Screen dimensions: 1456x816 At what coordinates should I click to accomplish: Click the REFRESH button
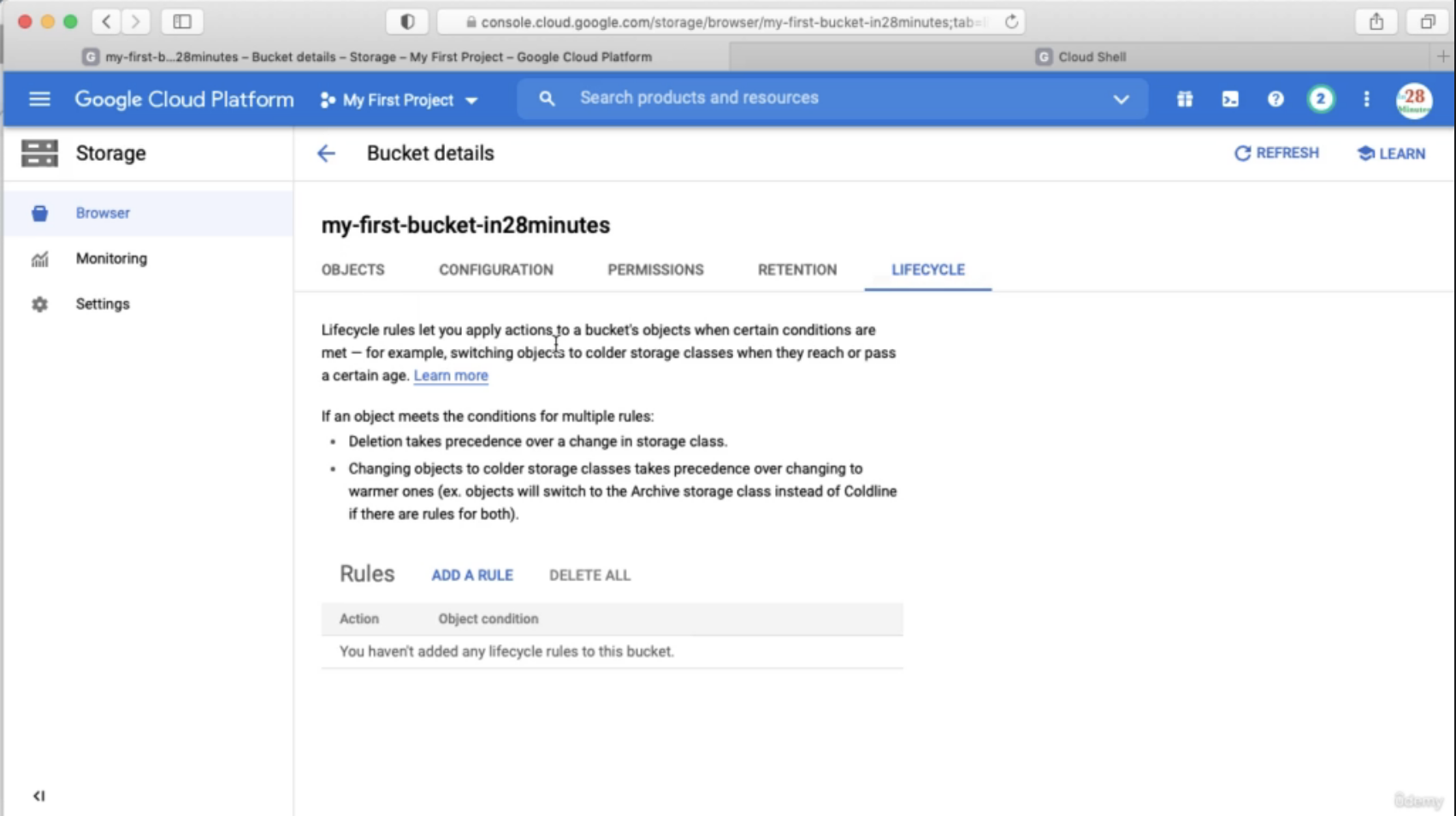coord(1276,153)
